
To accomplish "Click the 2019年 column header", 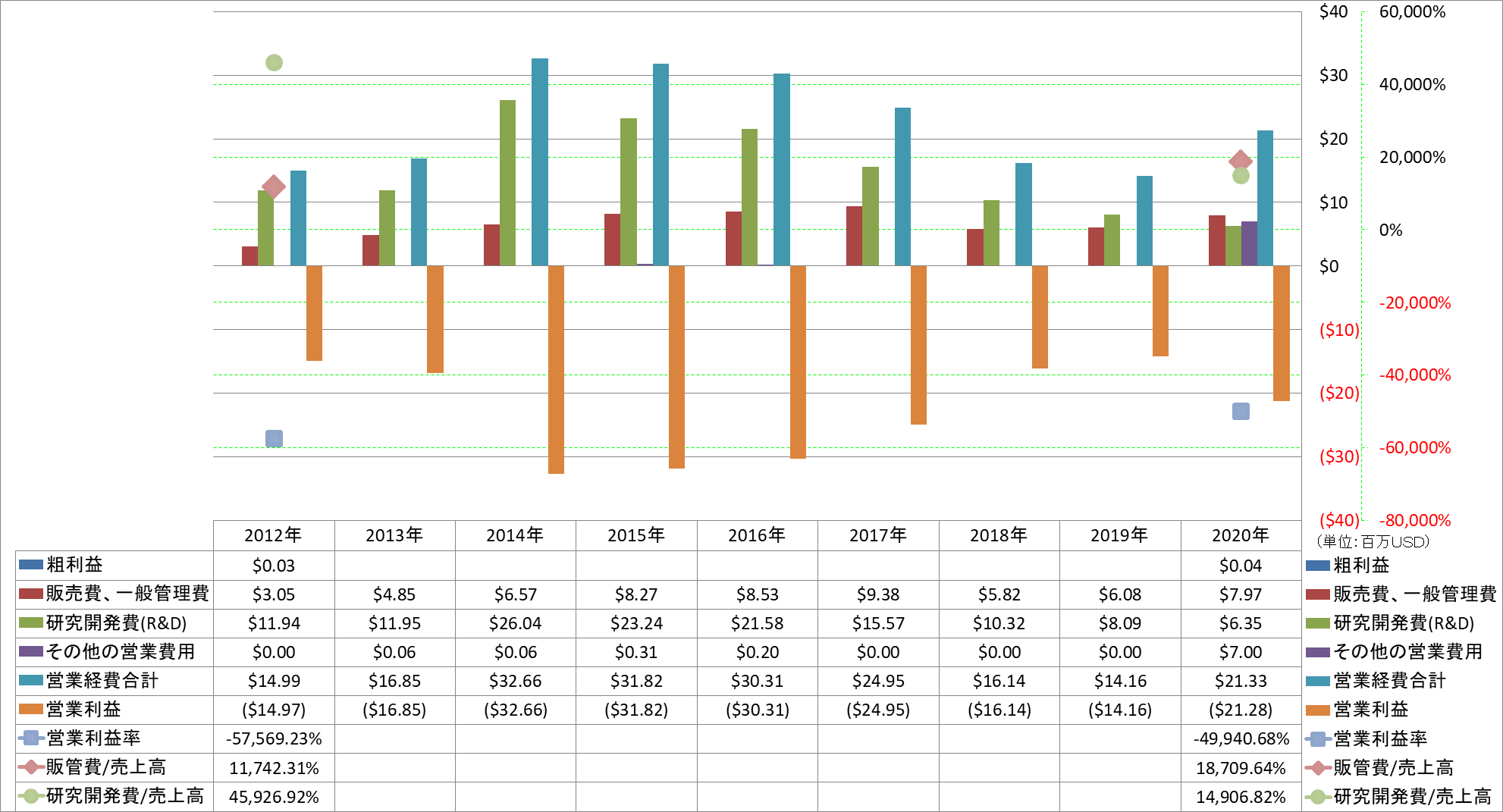I will (x=1119, y=535).
